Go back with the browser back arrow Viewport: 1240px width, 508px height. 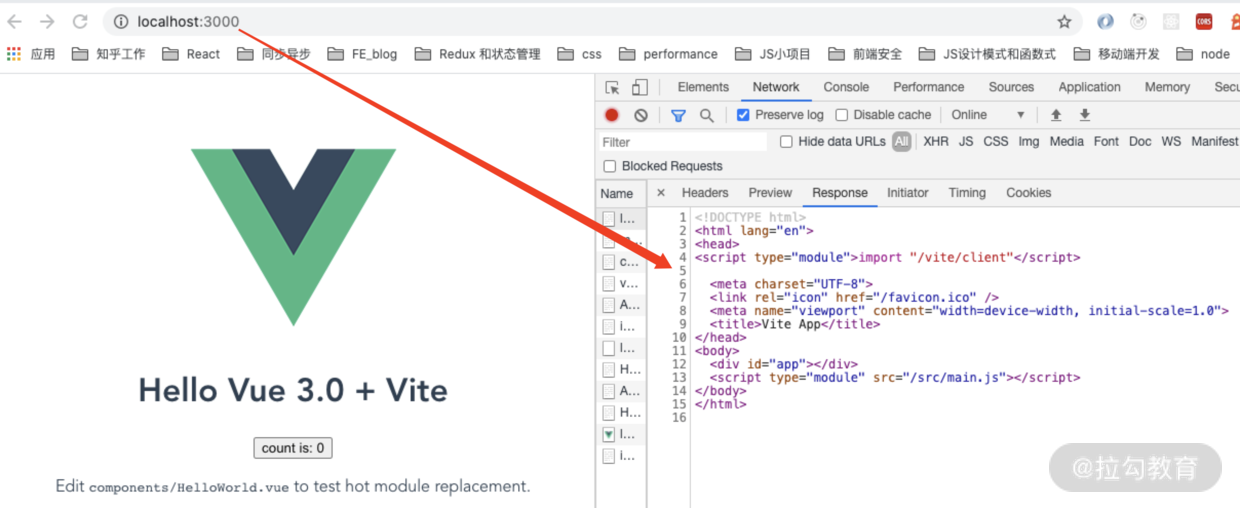15,21
